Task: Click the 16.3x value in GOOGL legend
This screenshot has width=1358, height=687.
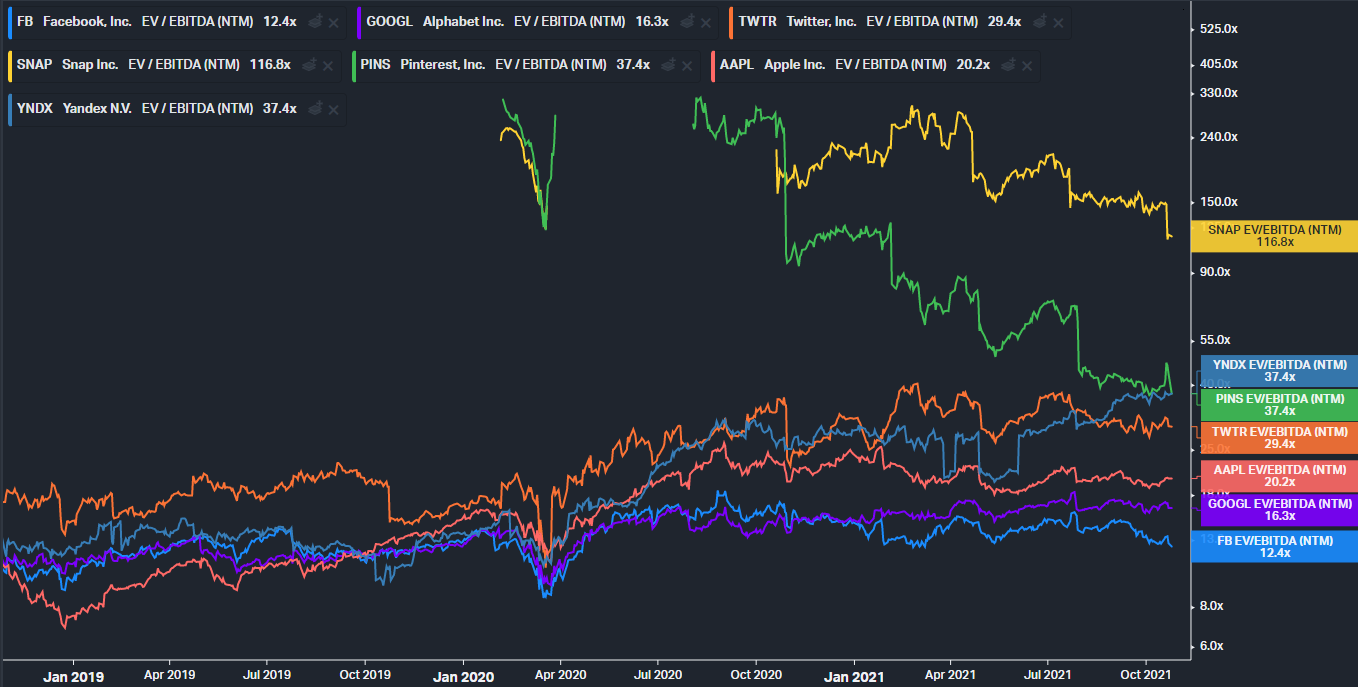Action: click(x=653, y=21)
